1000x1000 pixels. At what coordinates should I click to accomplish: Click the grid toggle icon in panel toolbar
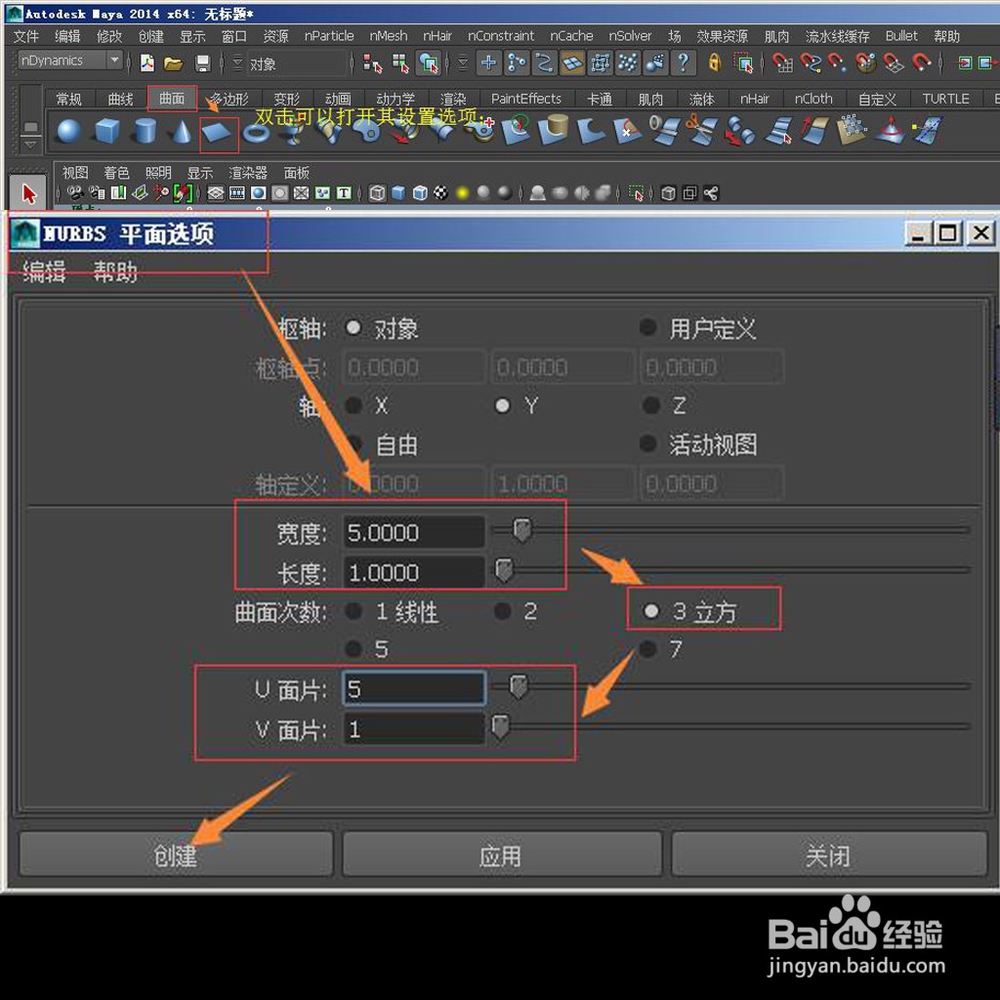(x=216, y=193)
